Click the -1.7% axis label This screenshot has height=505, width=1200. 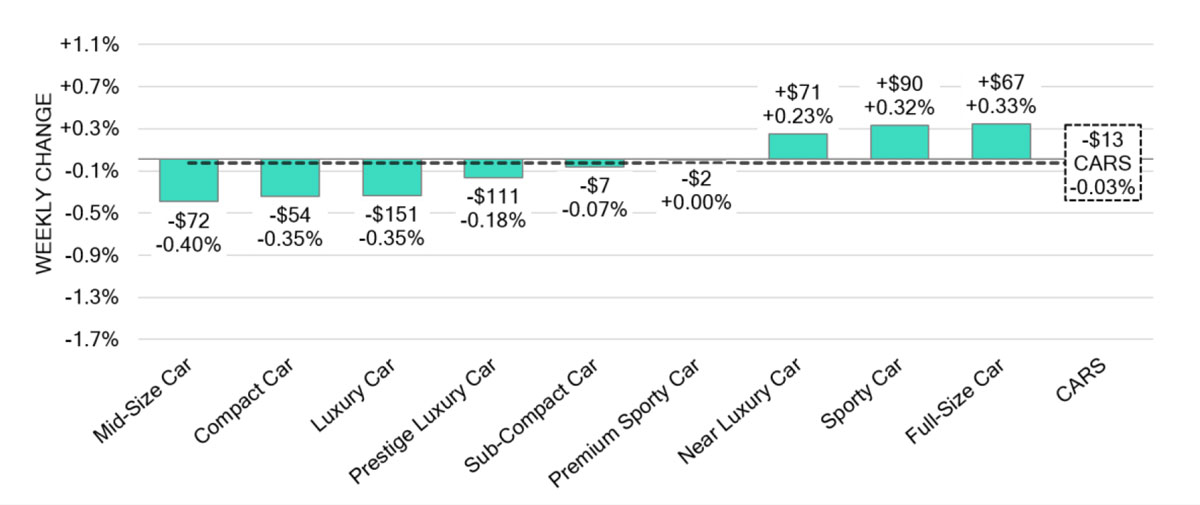[x=92, y=340]
